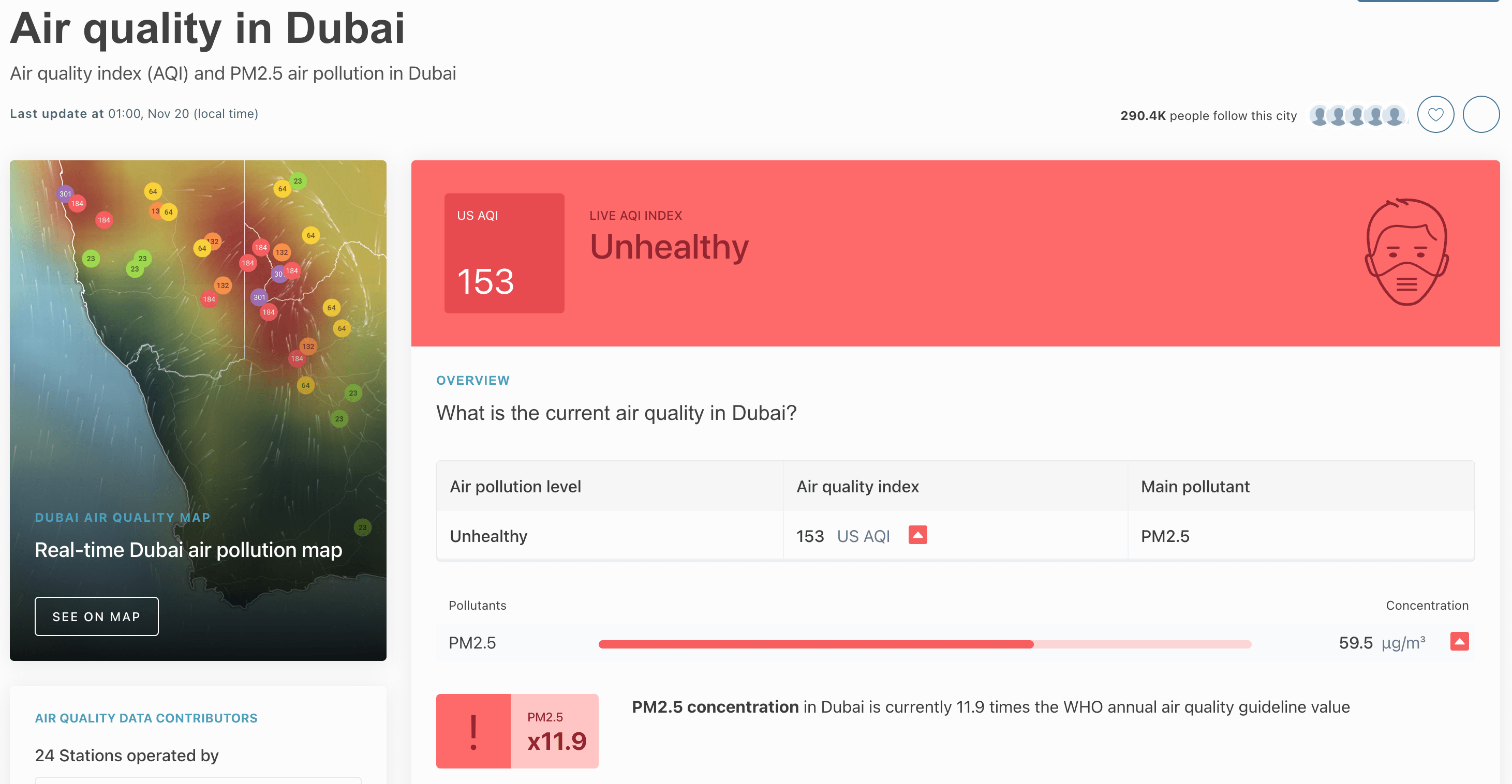Image resolution: width=1512 pixels, height=784 pixels.
Task: Open the OVERVIEW section
Action: 472,380
